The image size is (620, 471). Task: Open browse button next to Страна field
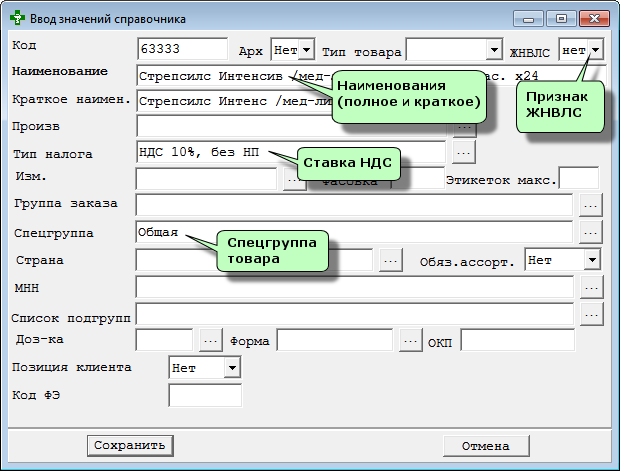click(390, 261)
